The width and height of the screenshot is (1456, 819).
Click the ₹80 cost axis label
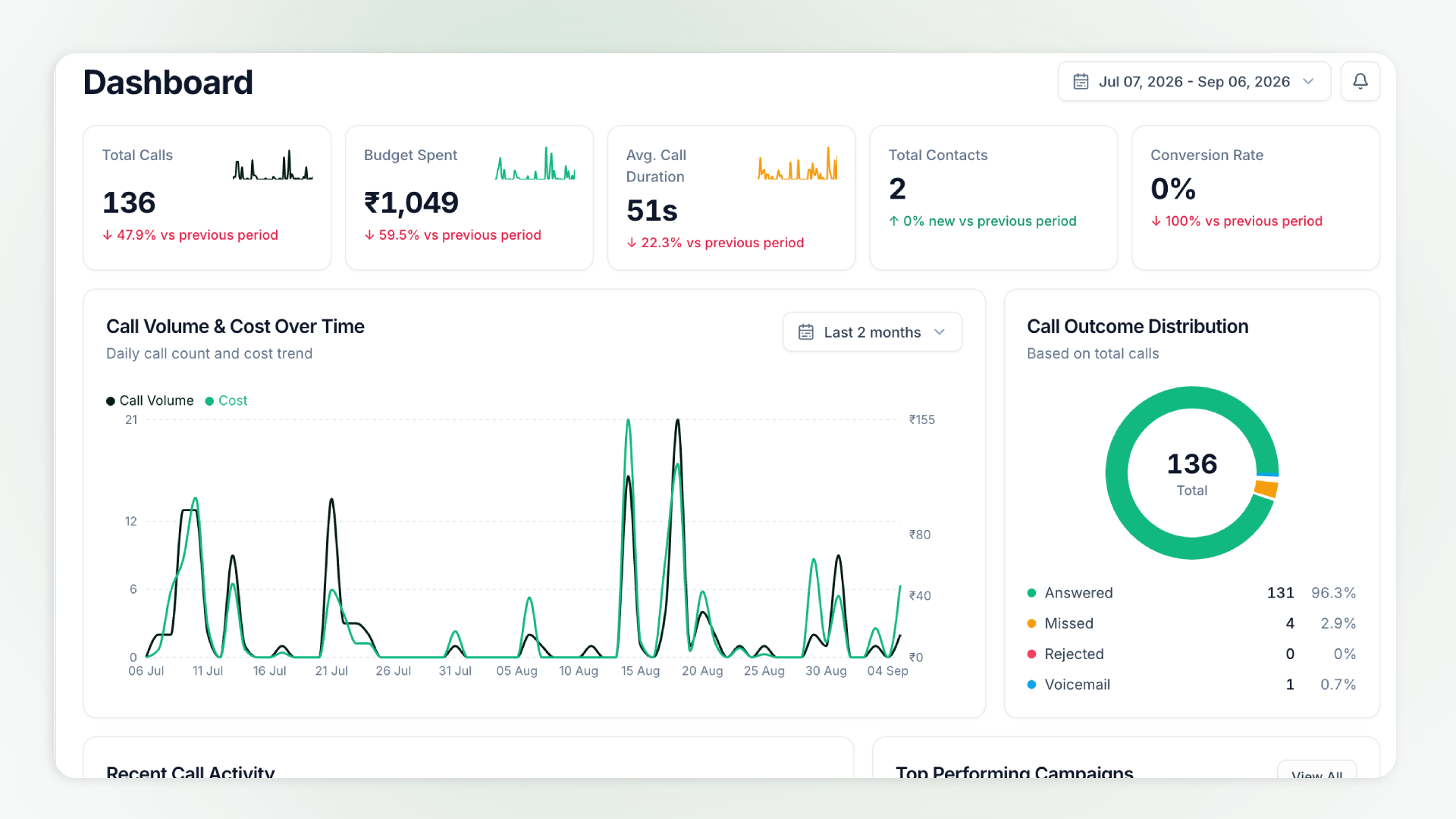click(x=920, y=535)
